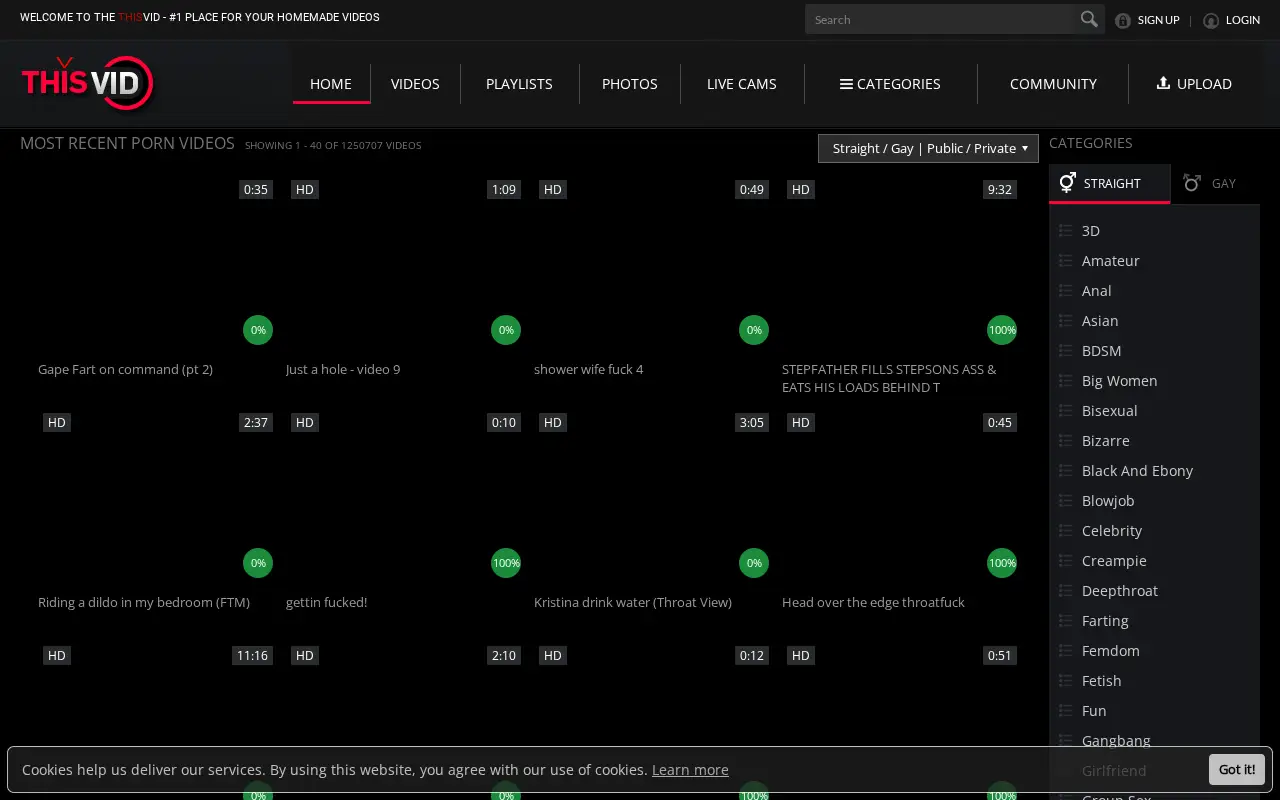Click the list icon next to Asian

[x=1065, y=320]
